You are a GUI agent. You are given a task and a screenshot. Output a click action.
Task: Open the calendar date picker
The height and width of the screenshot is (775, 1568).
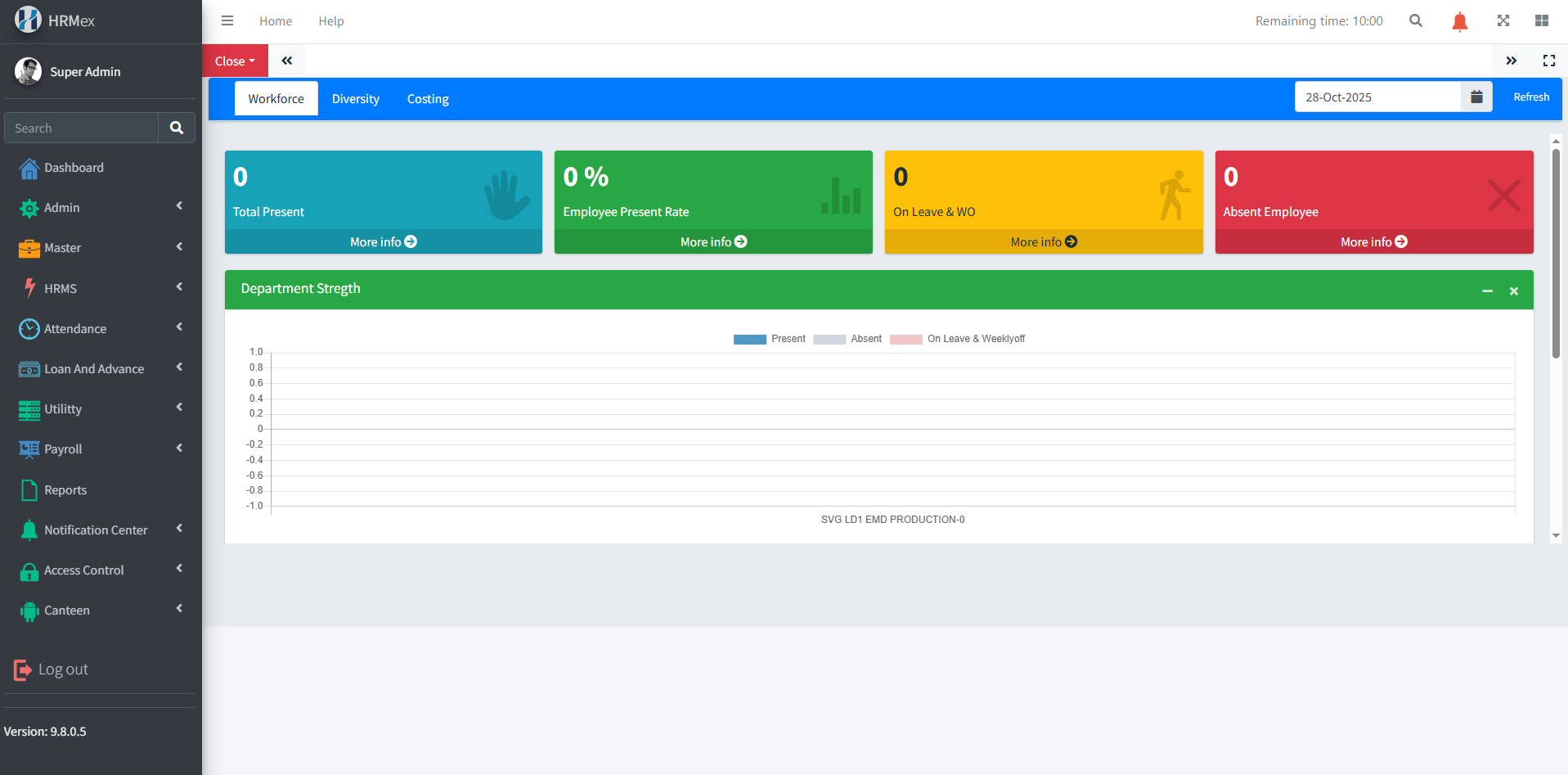click(1476, 97)
